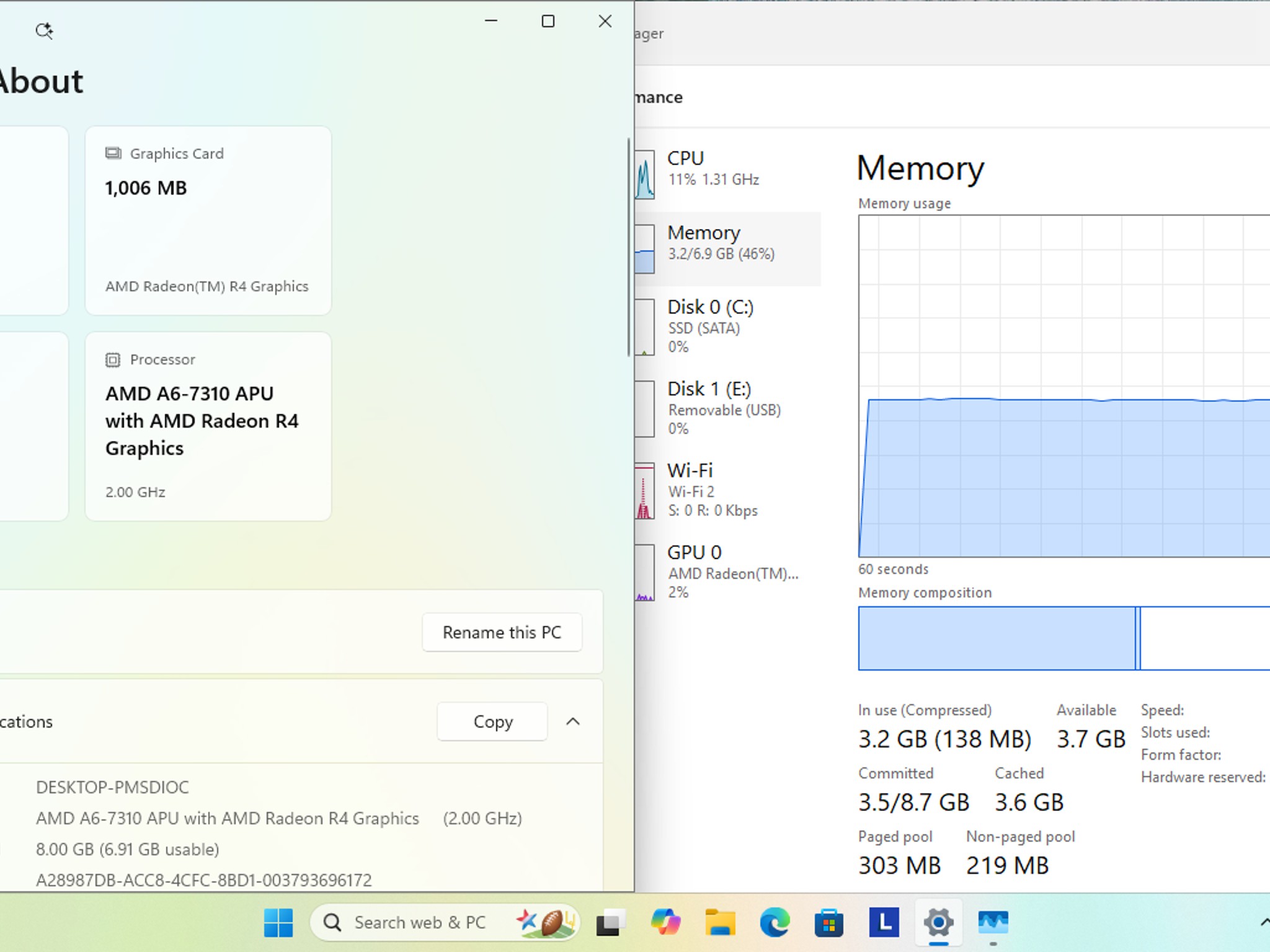Launch Microsoft Edge from taskbar
Image resolution: width=1270 pixels, height=952 pixels.
[x=775, y=923]
